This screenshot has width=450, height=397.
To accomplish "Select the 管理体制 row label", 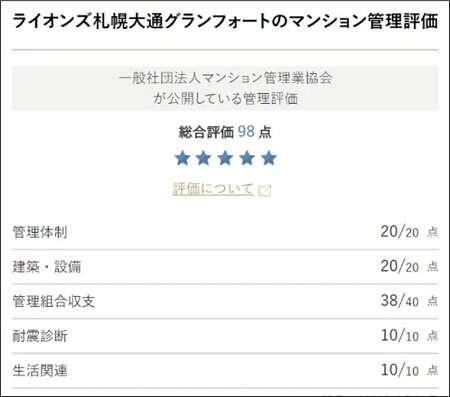I will coord(40,232).
